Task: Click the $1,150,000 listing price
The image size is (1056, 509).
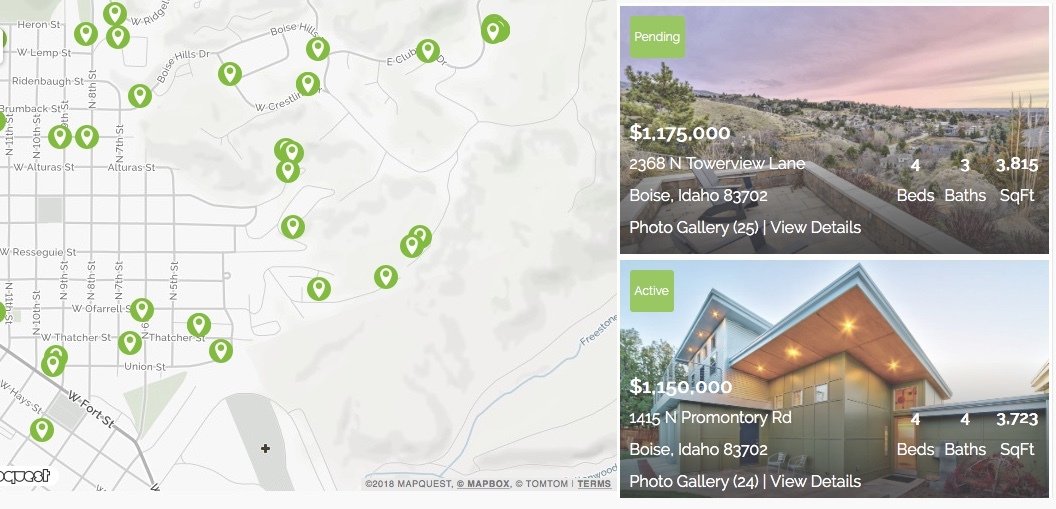Action: (680, 386)
